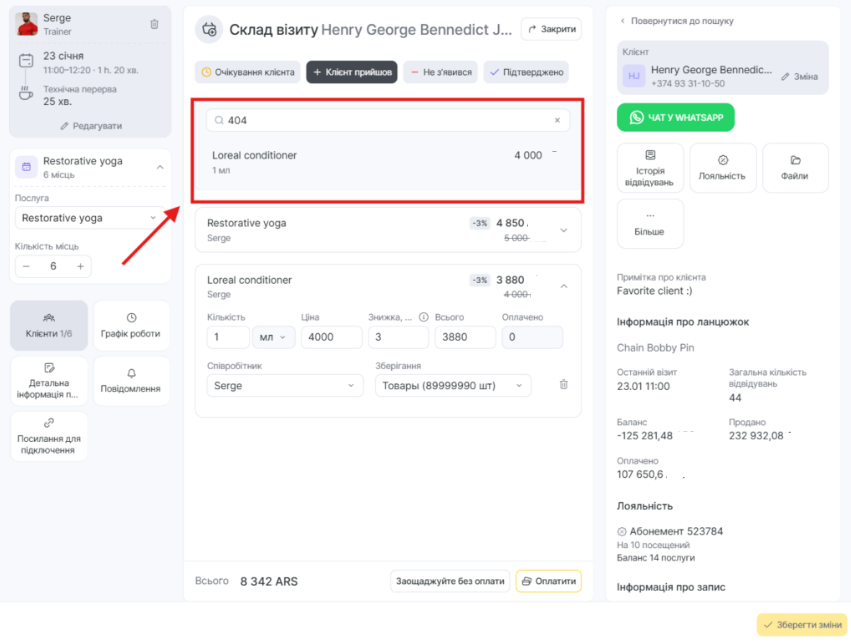The image size is (851, 644).
Task: Set visit status to Confirmed
Action: click(x=526, y=72)
